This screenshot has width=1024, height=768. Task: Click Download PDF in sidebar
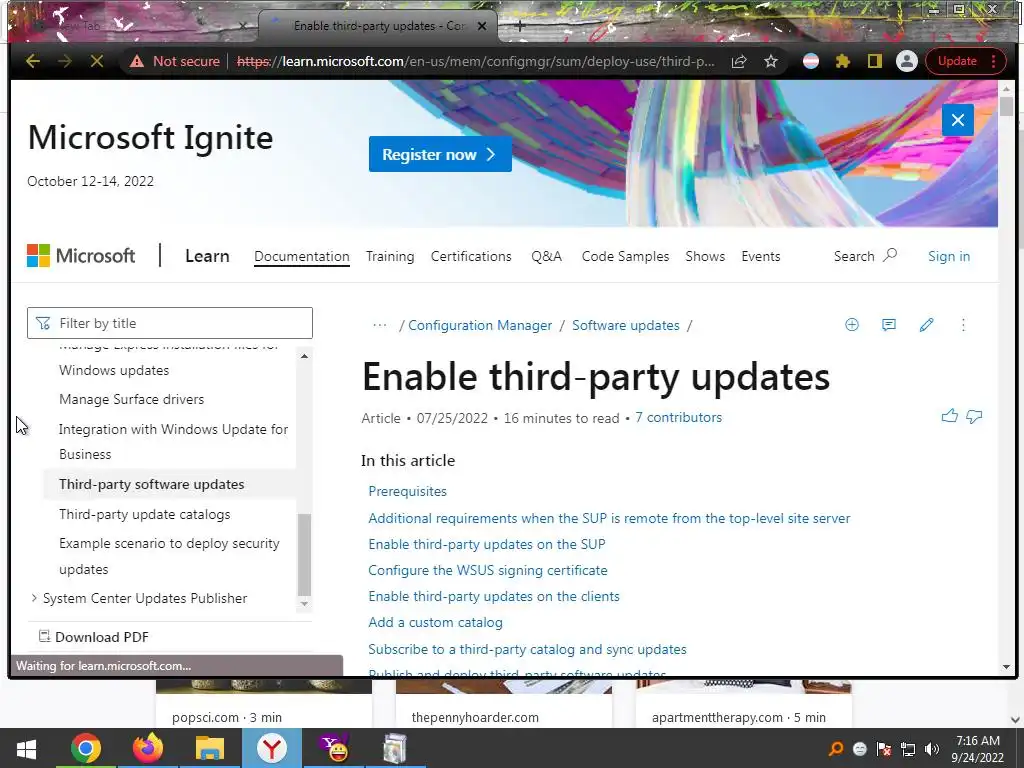(x=93, y=637)
